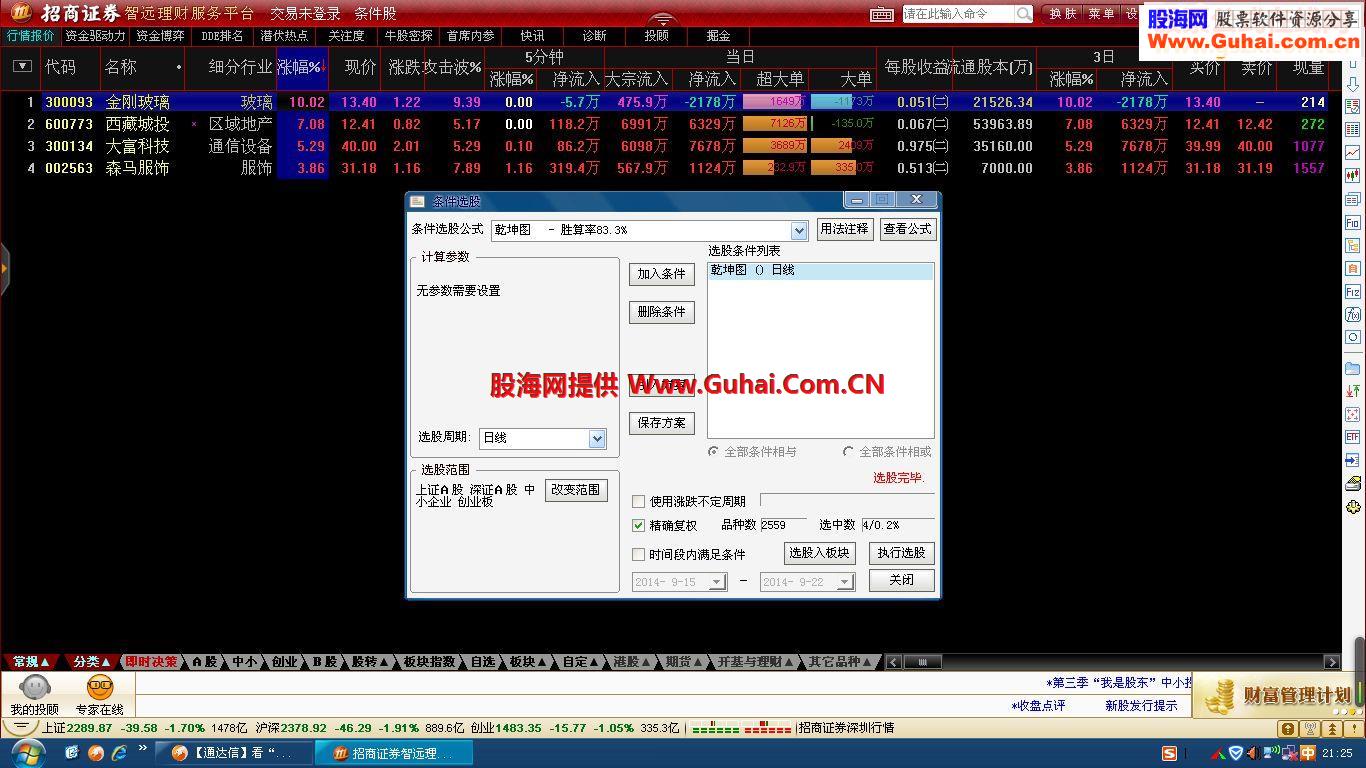
Task: Open the 常规 bottom tab menu
Action: [30, 662]
